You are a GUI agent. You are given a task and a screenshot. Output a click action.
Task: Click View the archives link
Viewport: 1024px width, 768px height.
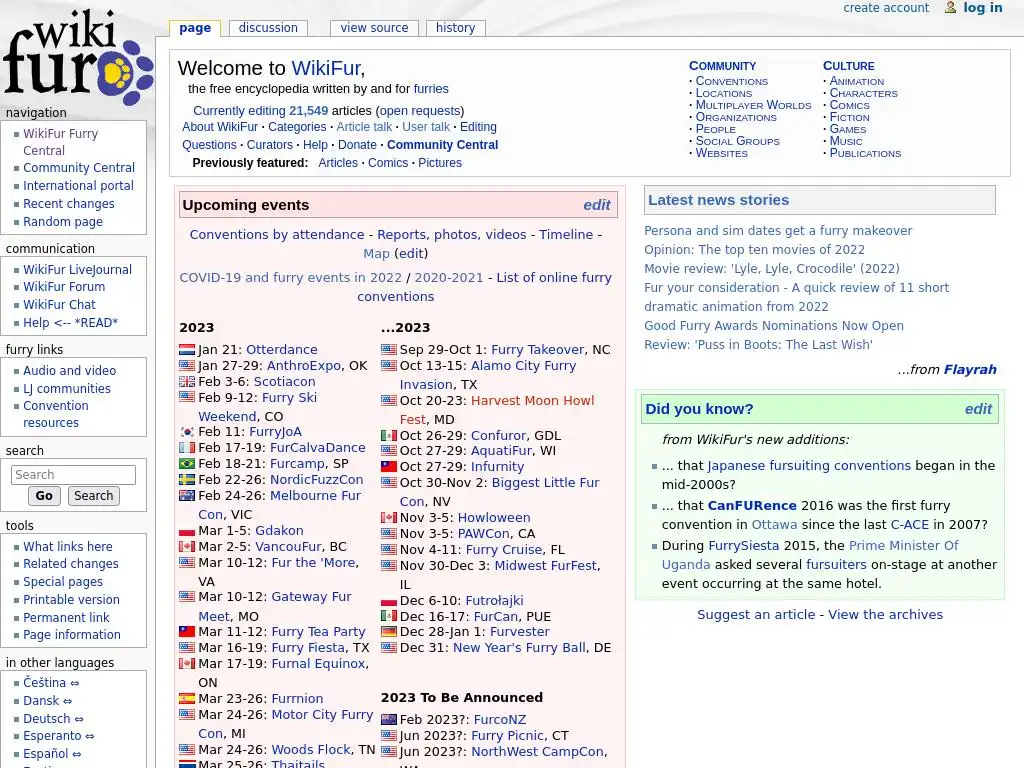[x=886, y=615]
